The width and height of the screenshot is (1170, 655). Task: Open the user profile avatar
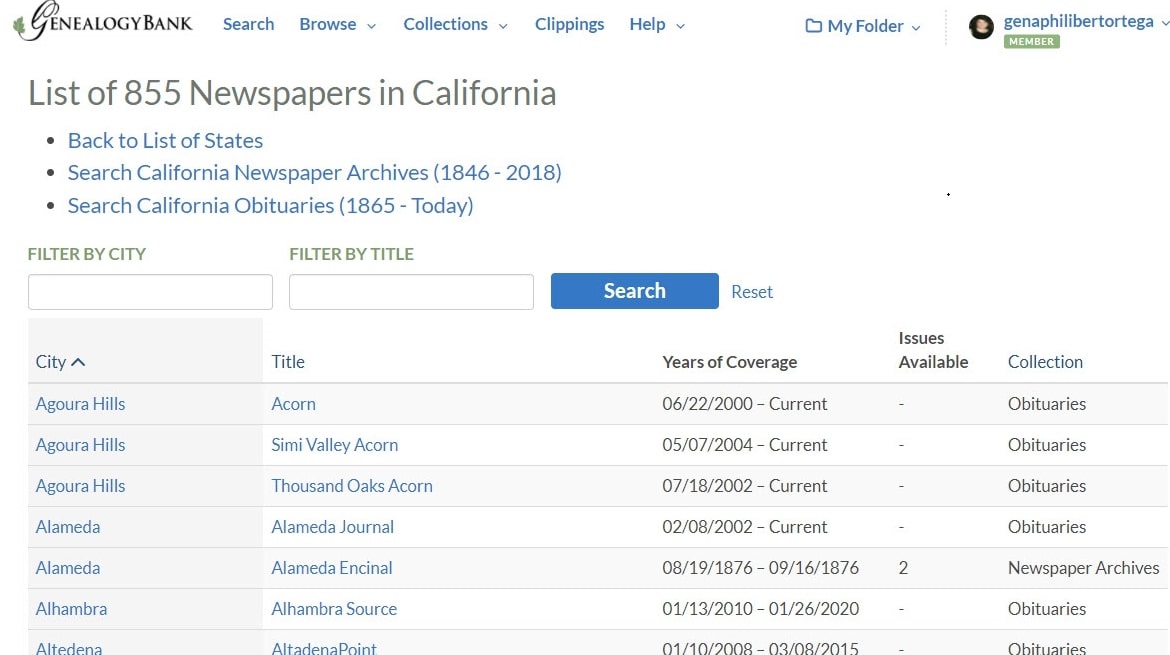[980, 27]
